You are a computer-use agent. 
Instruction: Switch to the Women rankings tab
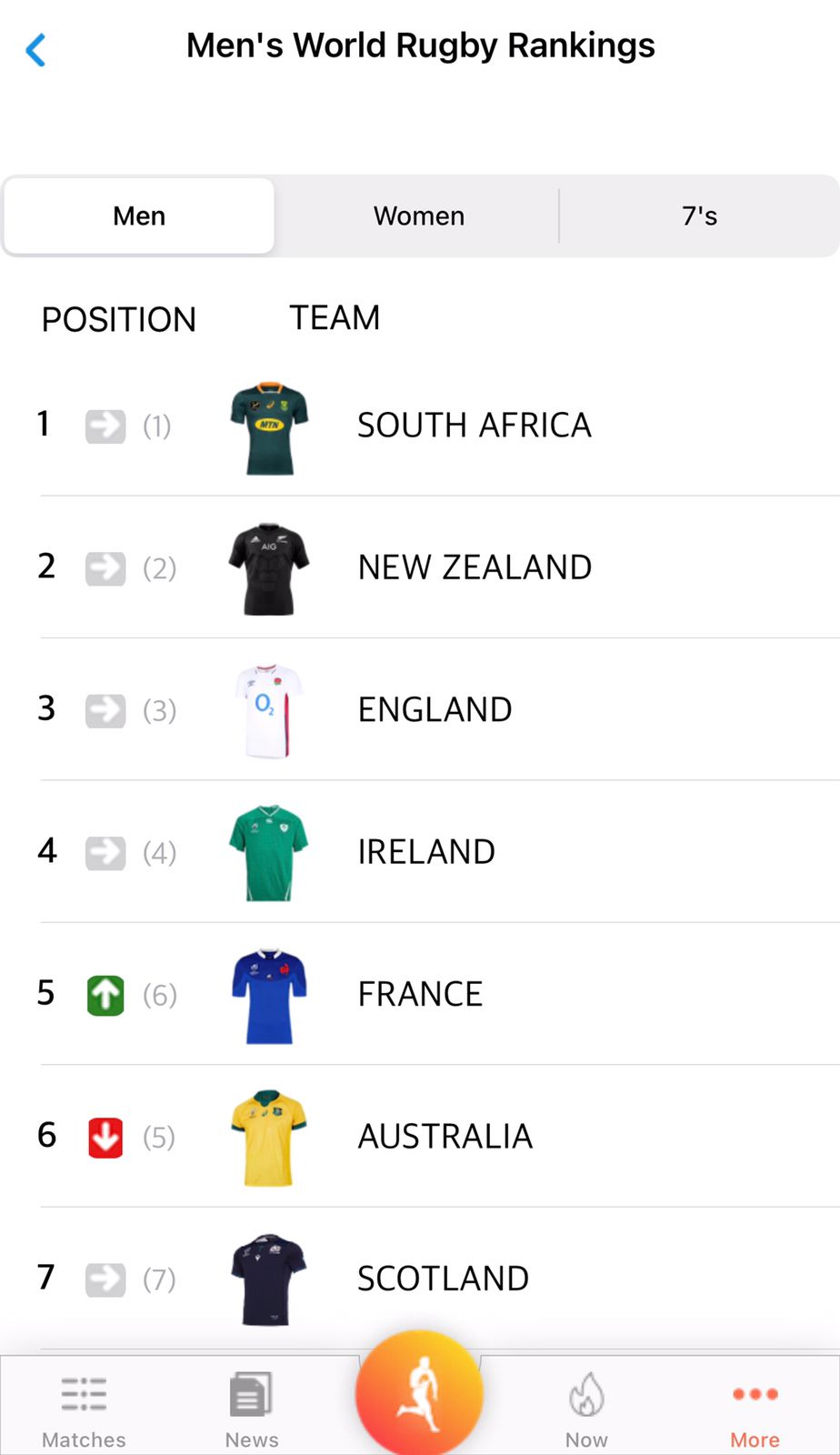coord(419,216)
